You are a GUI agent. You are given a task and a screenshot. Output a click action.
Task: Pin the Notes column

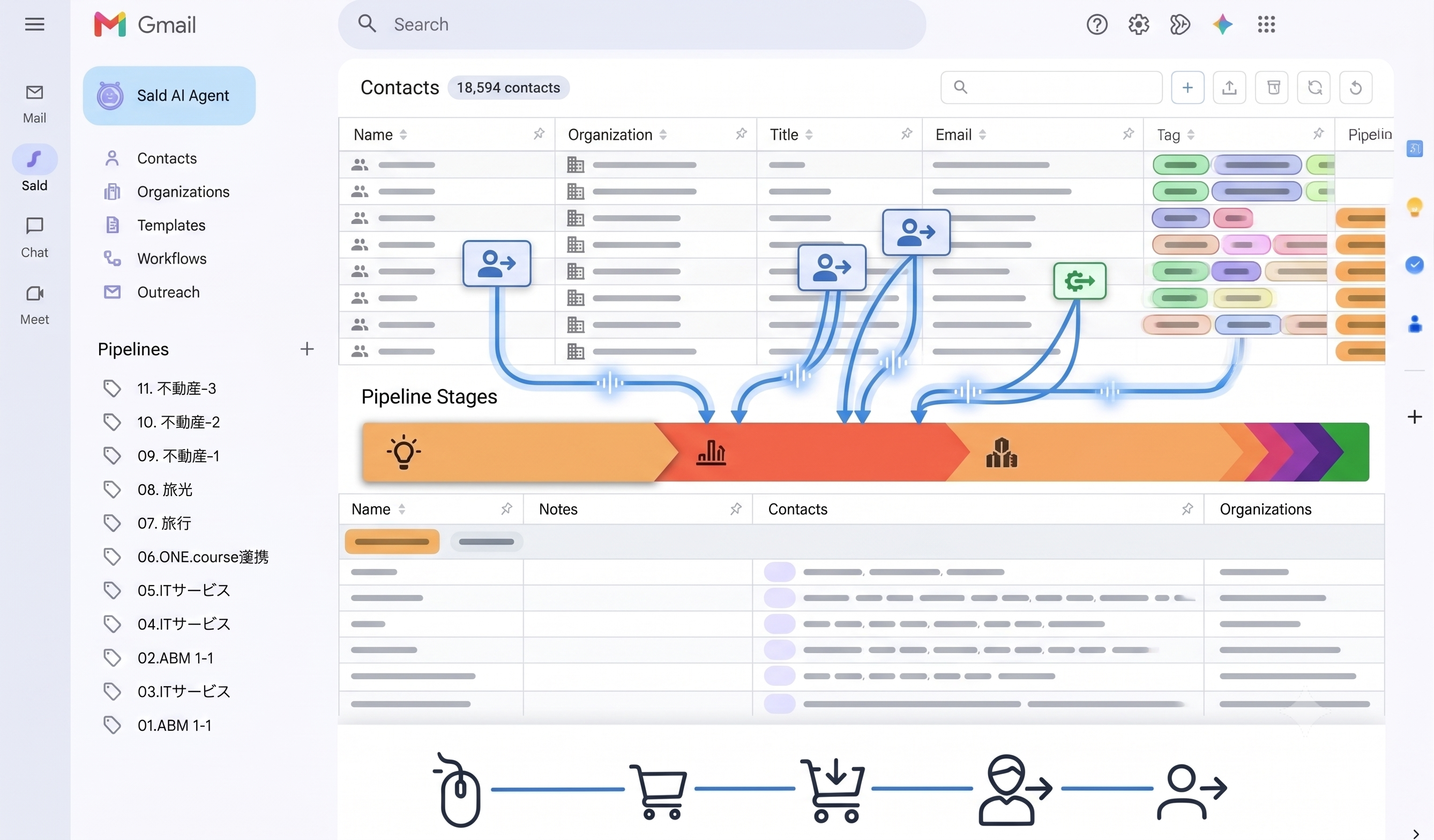point(736,508)
